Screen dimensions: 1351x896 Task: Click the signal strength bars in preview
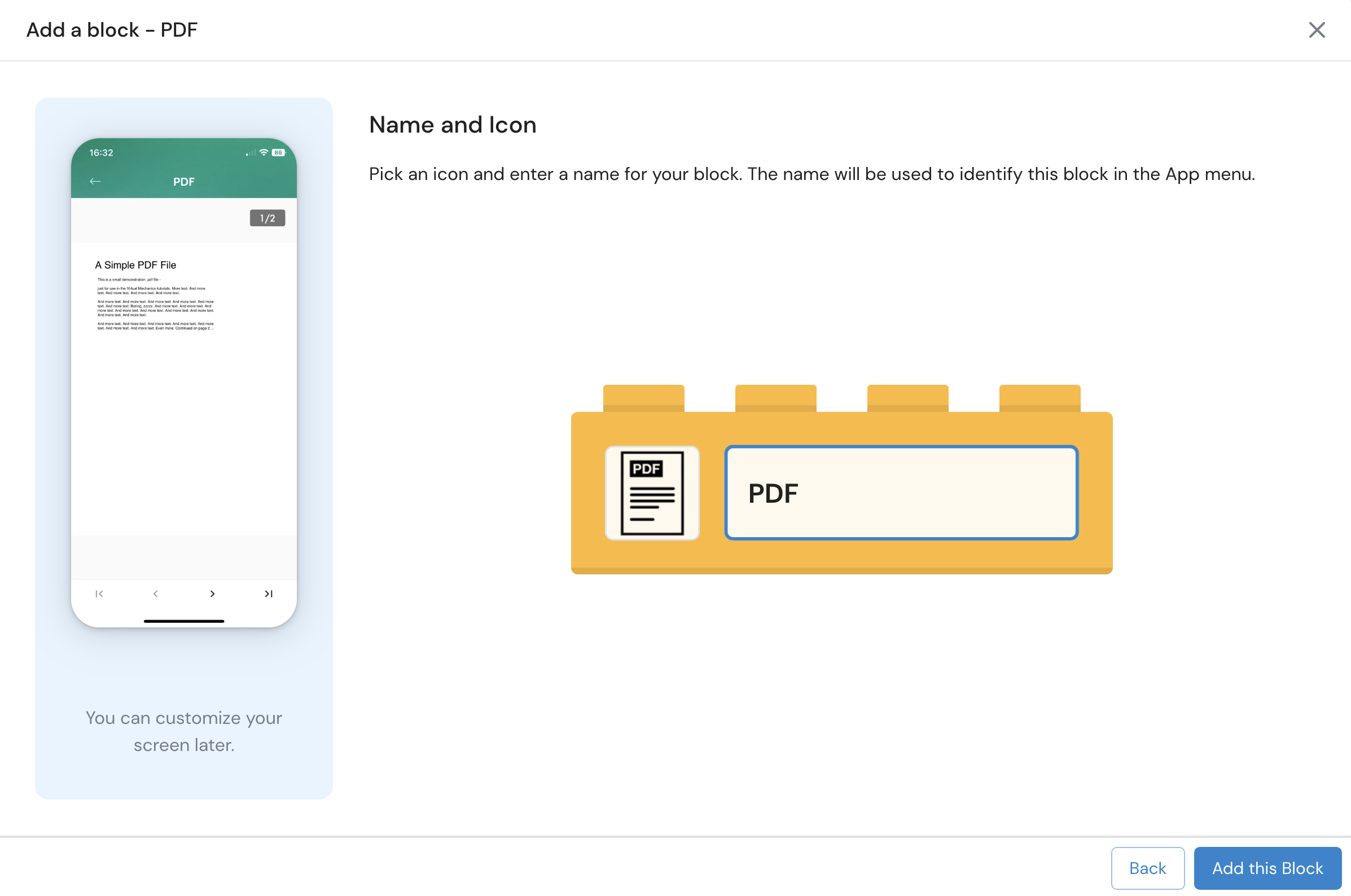[x=251, y=153]
